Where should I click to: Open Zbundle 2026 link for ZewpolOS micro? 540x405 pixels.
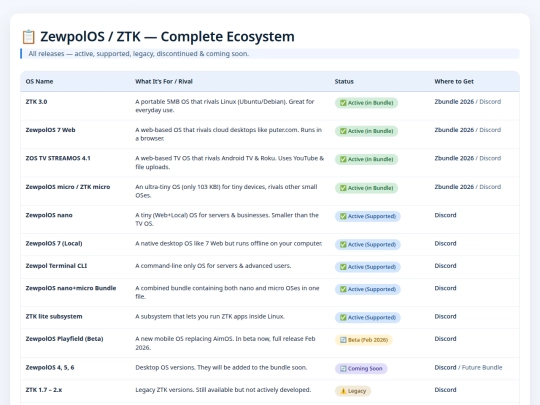(x=454, y=187)
